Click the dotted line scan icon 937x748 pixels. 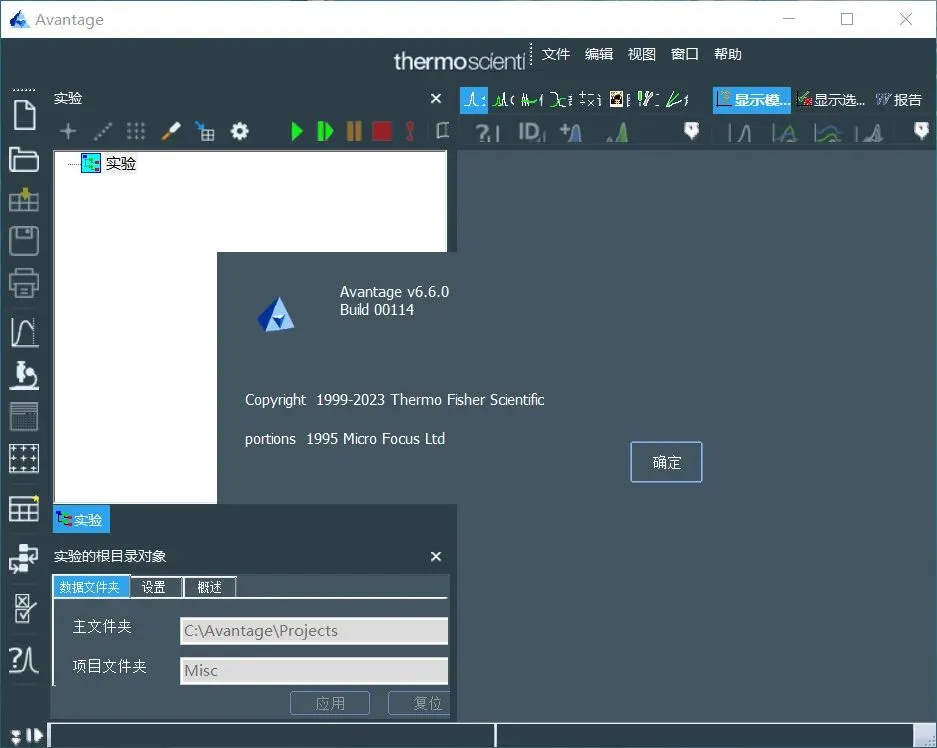(102, 131)
